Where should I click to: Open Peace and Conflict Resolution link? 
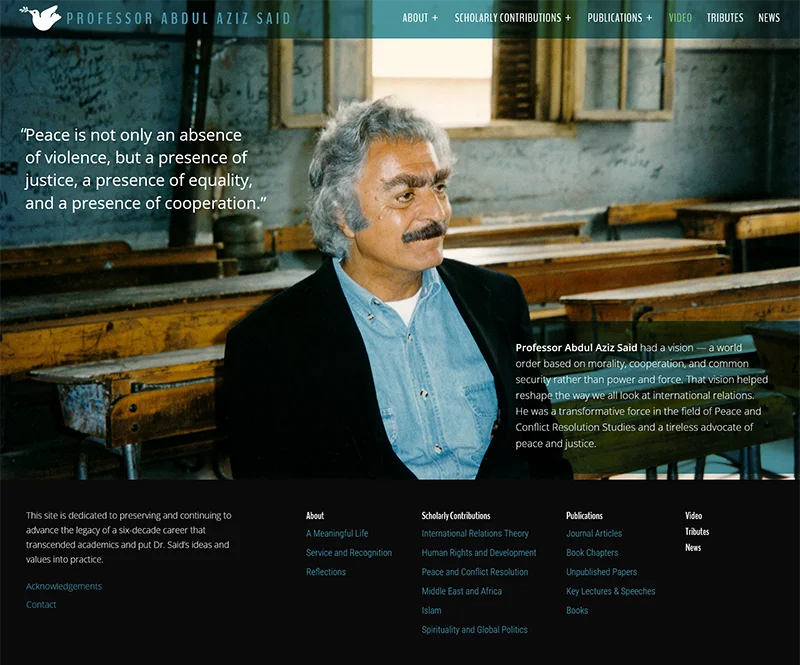tap(474, 572)
